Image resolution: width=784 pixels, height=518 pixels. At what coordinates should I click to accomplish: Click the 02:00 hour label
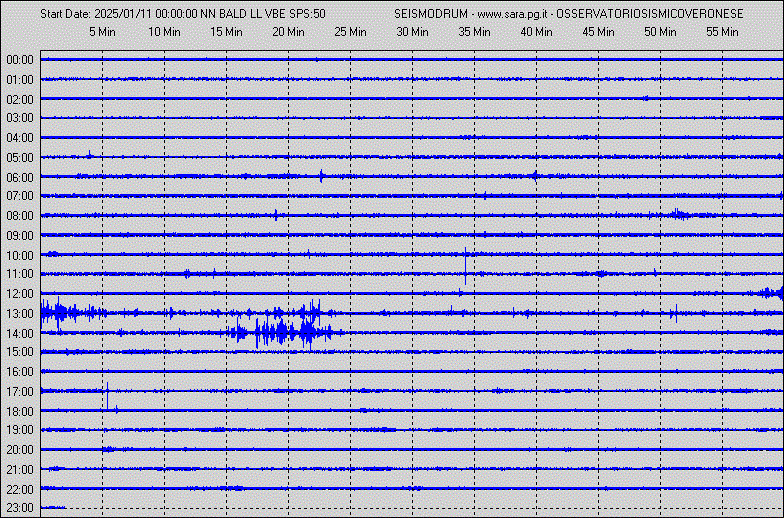coord(20,100)
